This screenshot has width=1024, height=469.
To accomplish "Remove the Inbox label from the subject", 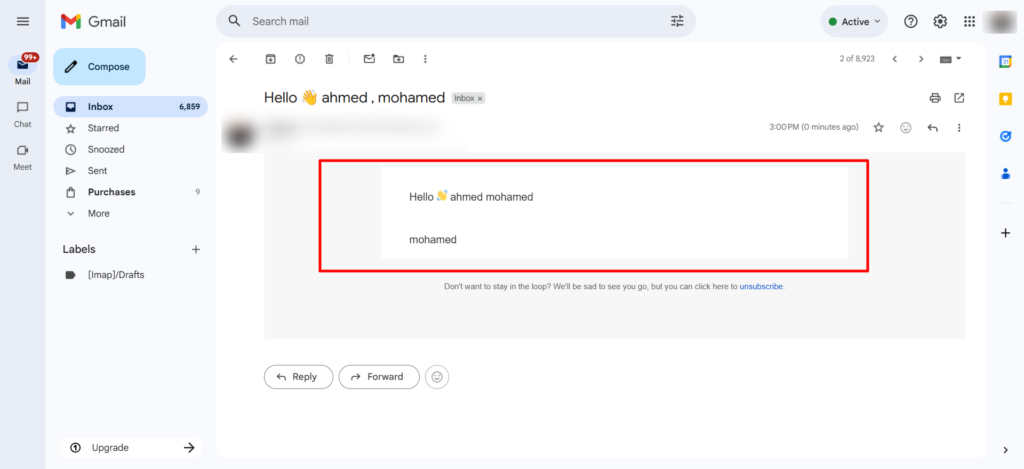I will (480, 99).
